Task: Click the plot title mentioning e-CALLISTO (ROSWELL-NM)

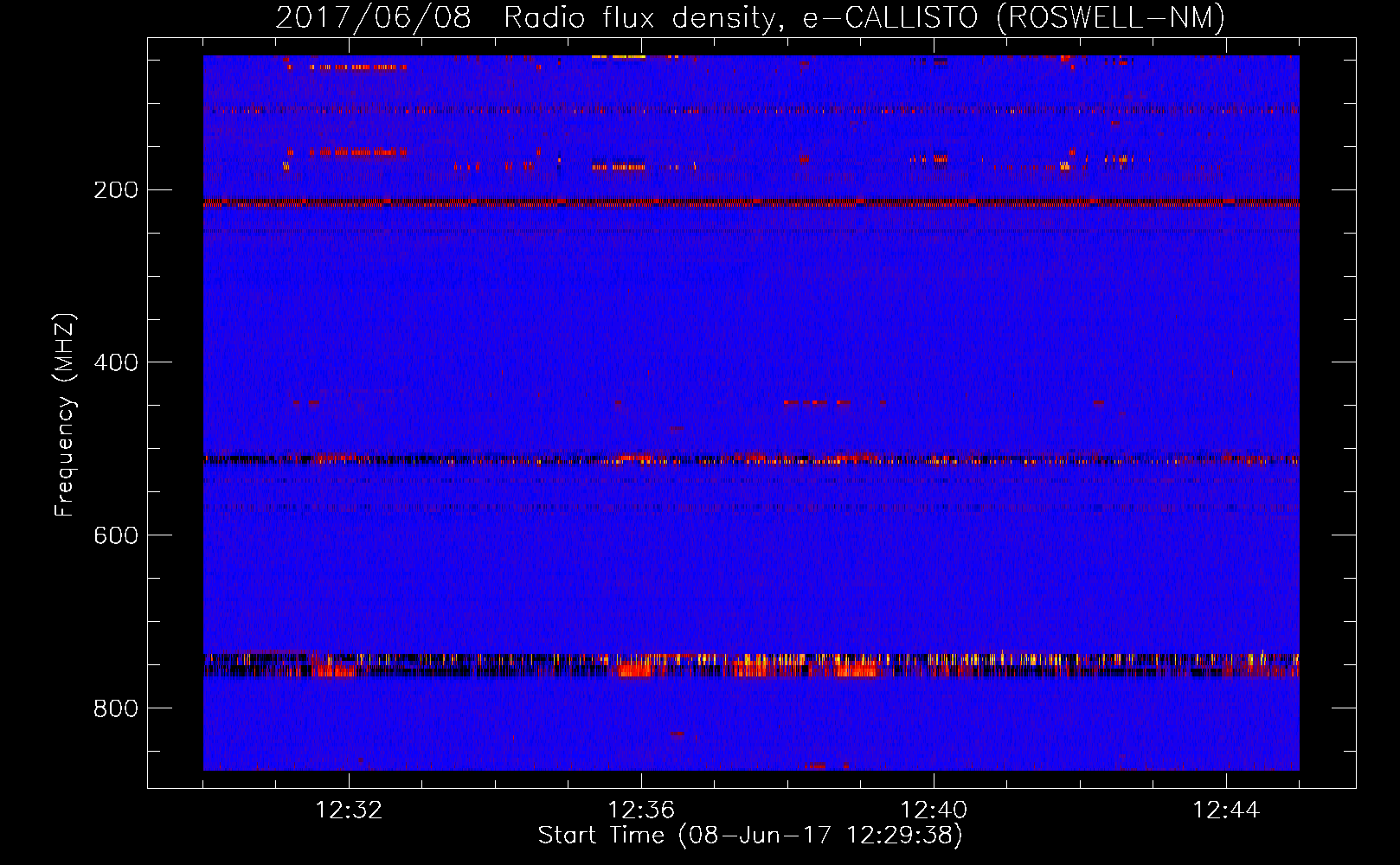Action: pyautogui.click(x=750, y=17)
